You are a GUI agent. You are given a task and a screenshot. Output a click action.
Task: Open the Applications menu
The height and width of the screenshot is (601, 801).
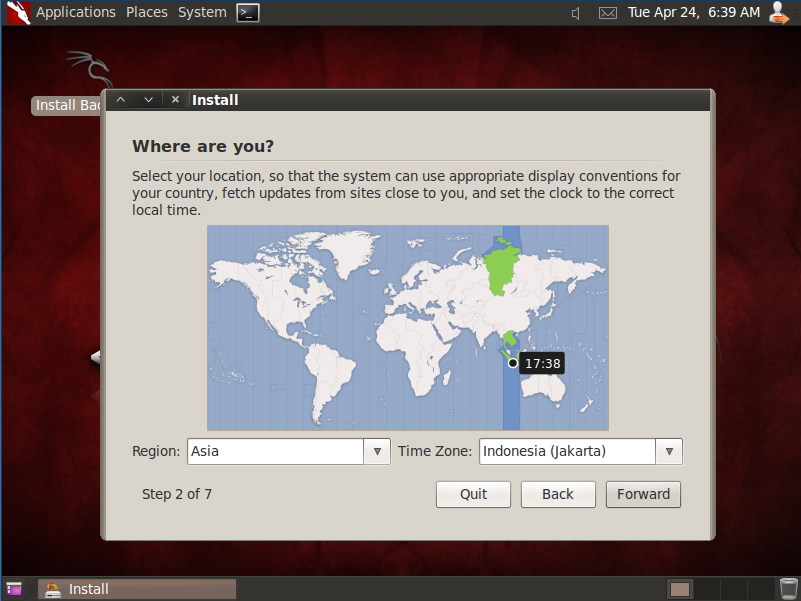[x=76, y=12]
